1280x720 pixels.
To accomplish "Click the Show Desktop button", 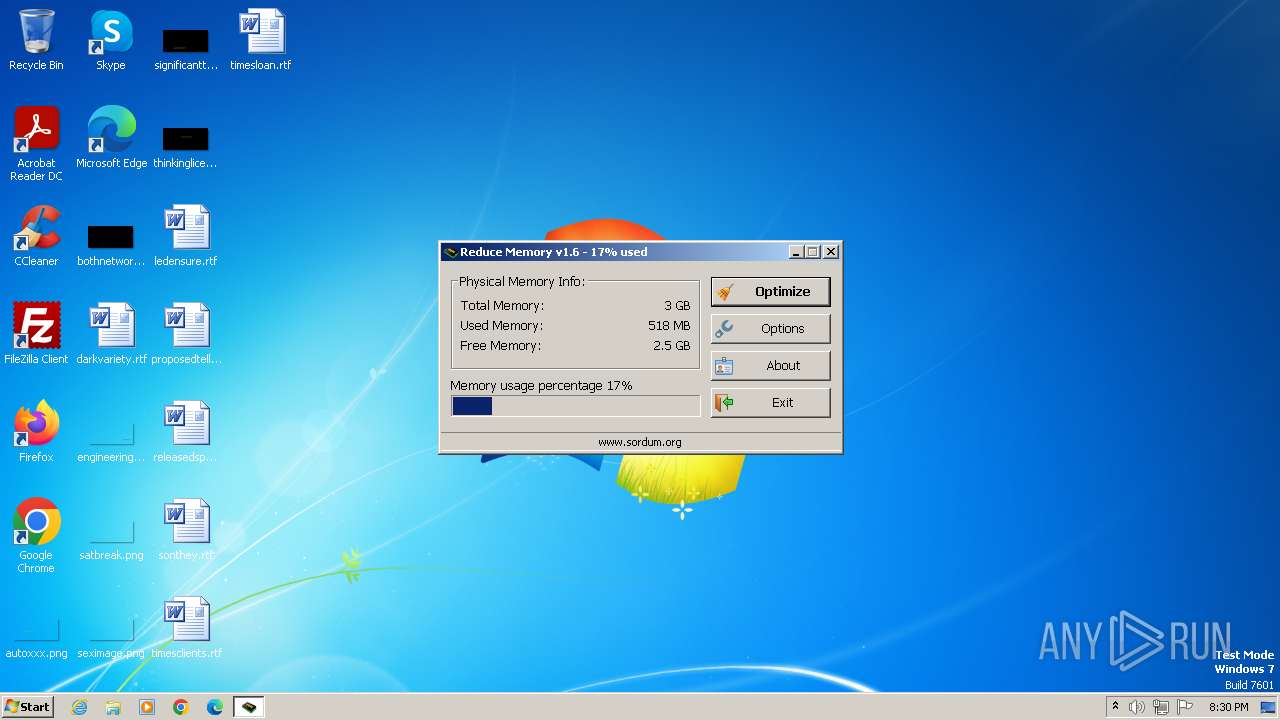I will [1268, 707].
